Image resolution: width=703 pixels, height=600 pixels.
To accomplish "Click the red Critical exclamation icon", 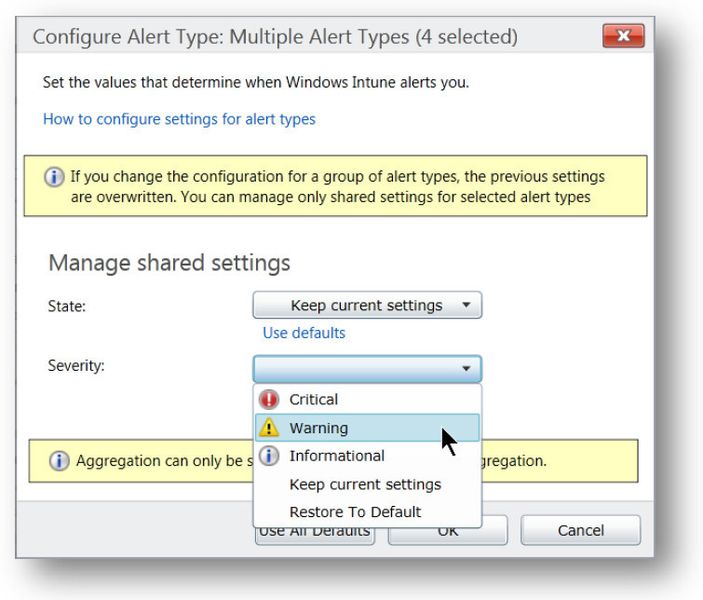I will (269, 400).
